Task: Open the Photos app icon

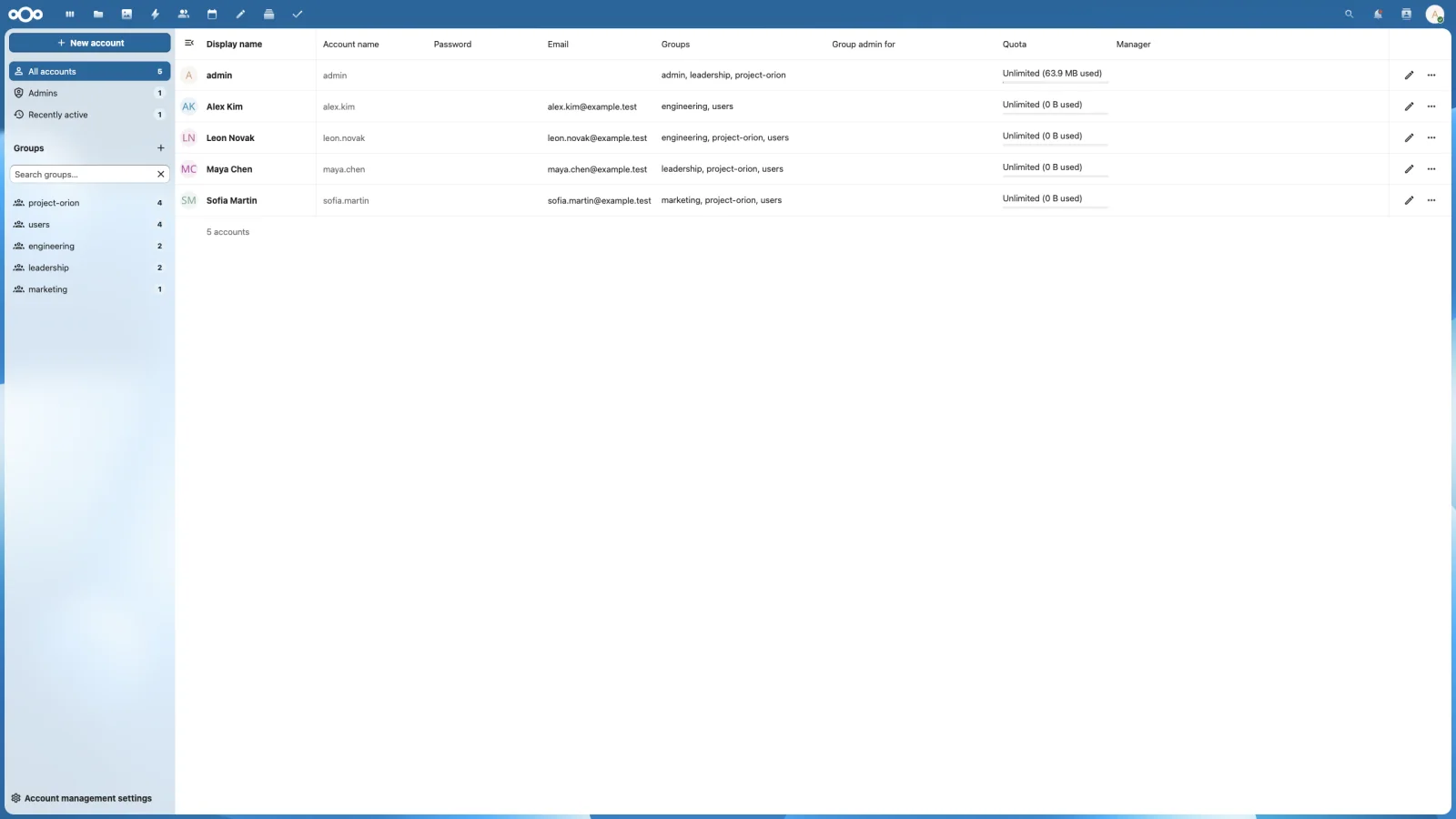Action: [126, 14]
